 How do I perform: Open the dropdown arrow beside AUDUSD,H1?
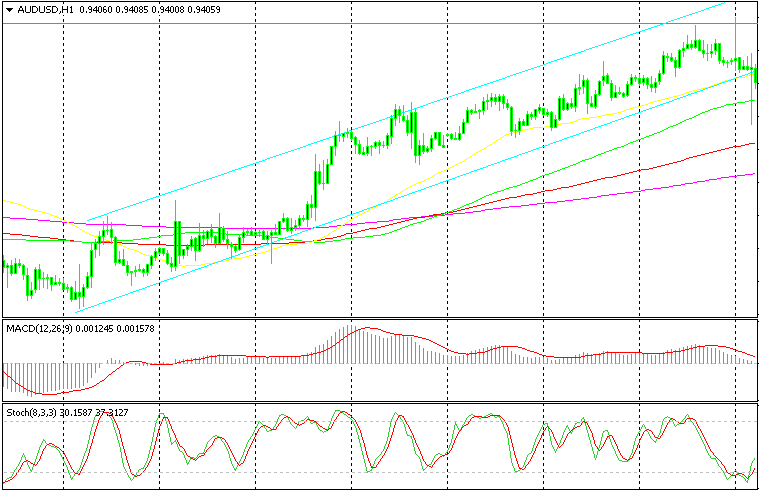click(9, 10)
